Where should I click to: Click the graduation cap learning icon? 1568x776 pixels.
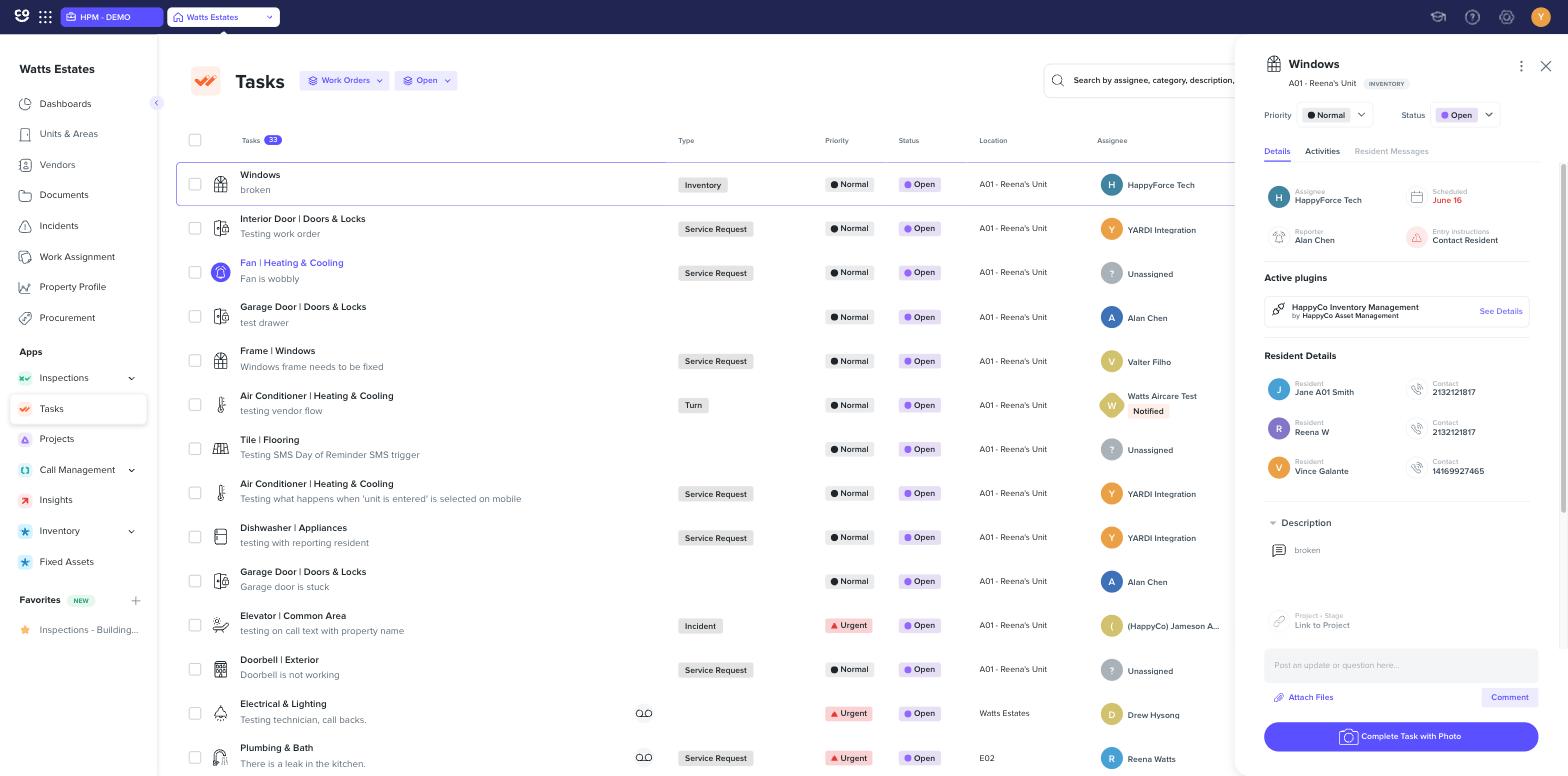click(x=1438, y=17)
